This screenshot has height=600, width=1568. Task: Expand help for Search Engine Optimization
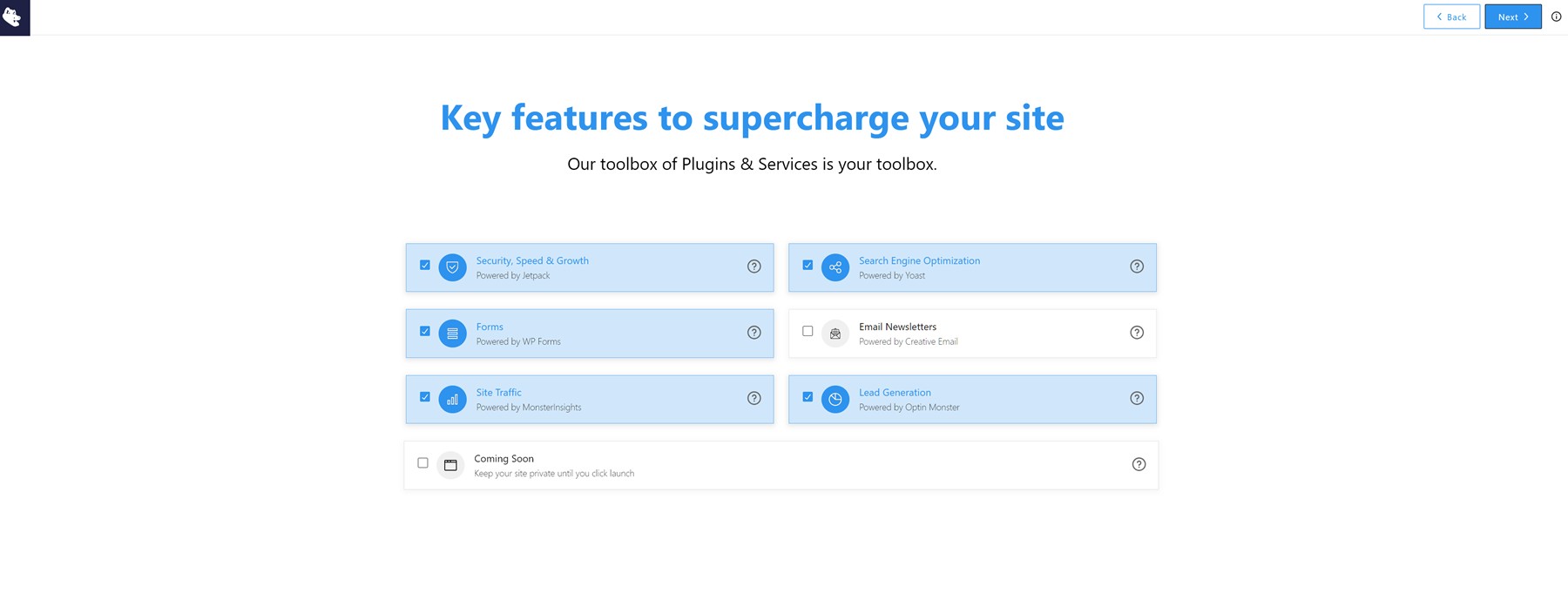coord(1137,266)
